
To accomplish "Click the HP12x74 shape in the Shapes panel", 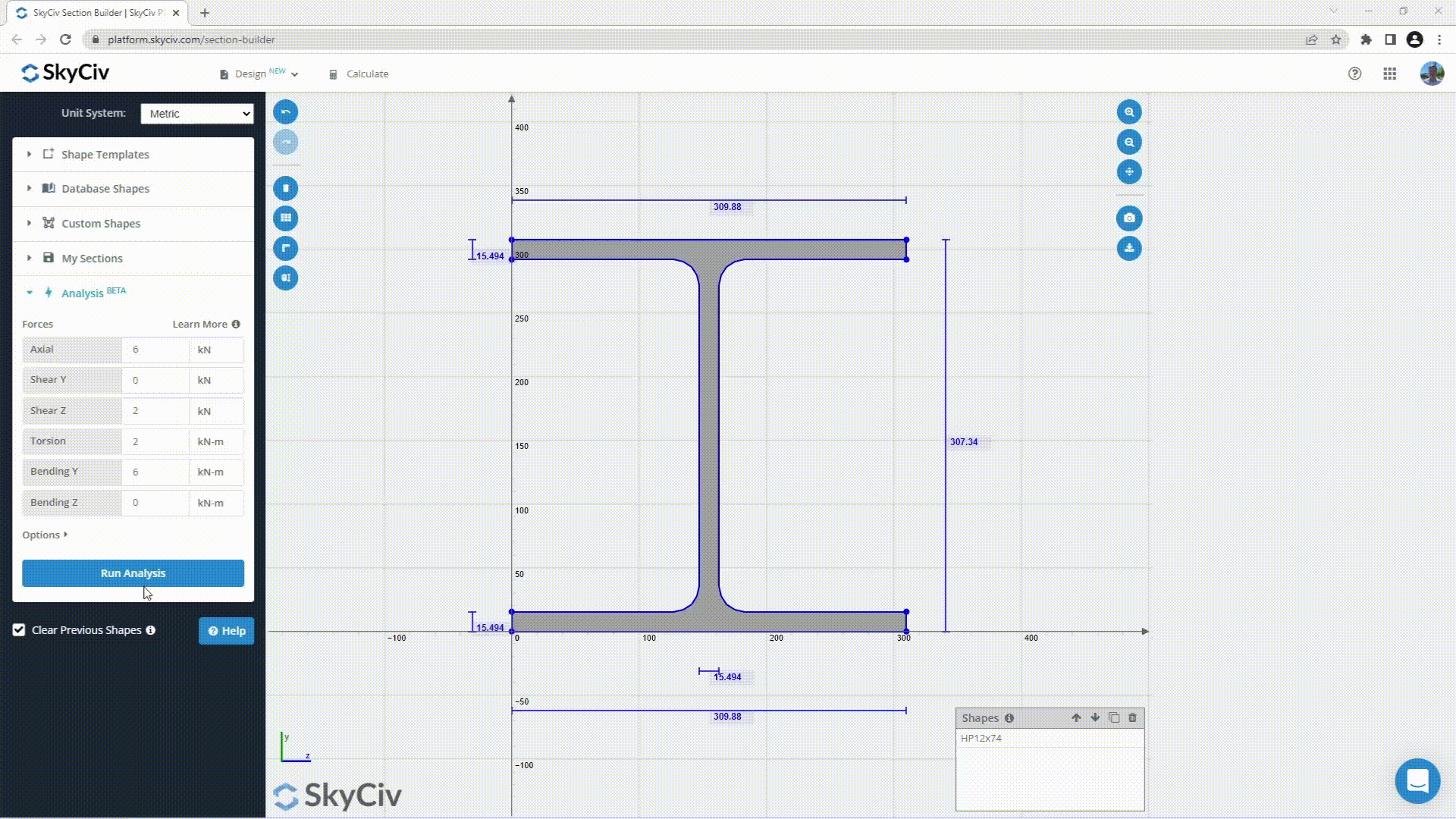I will [981, 737].
